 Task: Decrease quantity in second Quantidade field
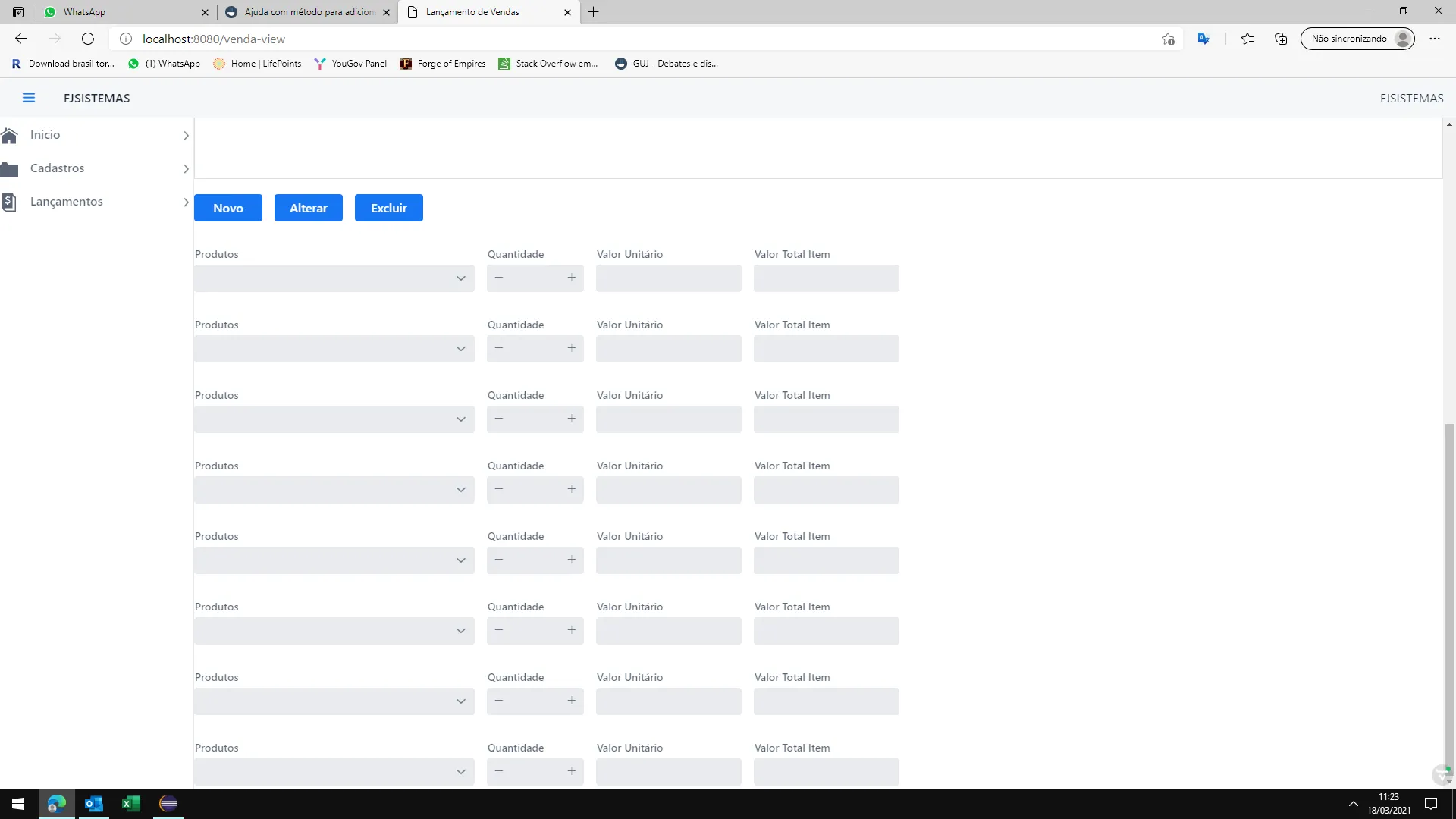coord(499,348)
